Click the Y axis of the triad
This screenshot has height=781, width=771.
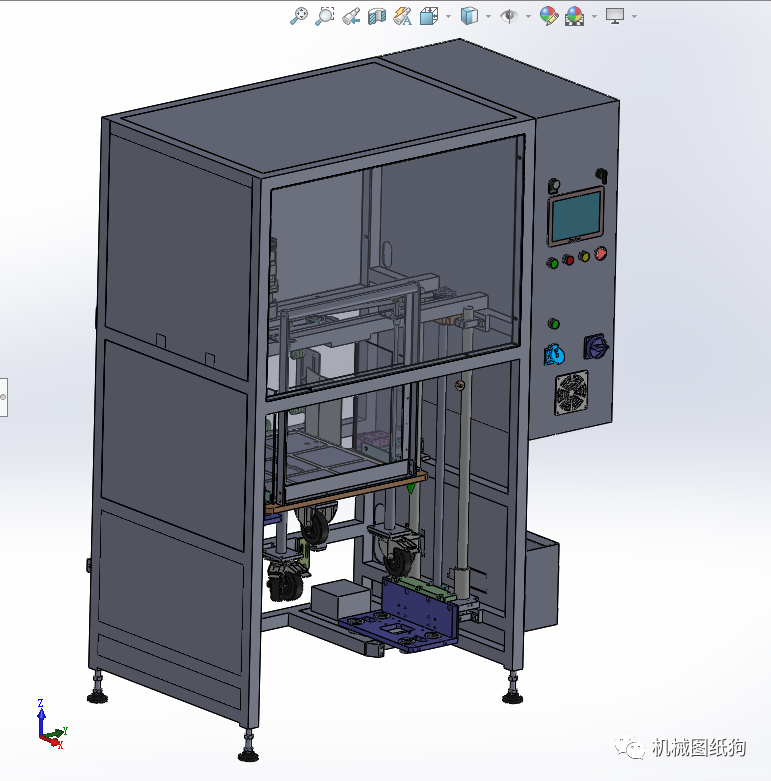pos(56,733)
